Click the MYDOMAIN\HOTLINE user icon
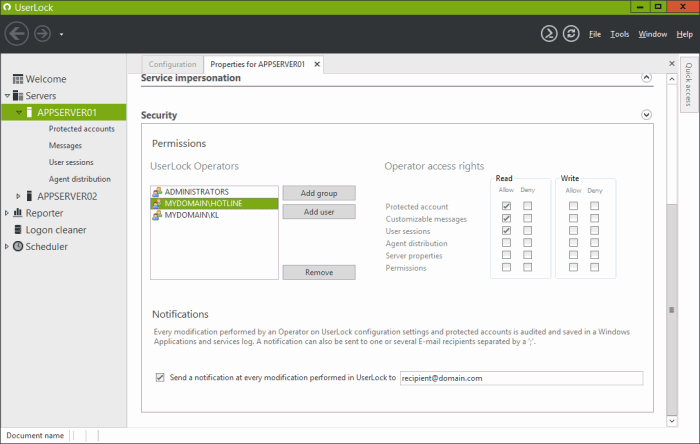 pos(157,203)
